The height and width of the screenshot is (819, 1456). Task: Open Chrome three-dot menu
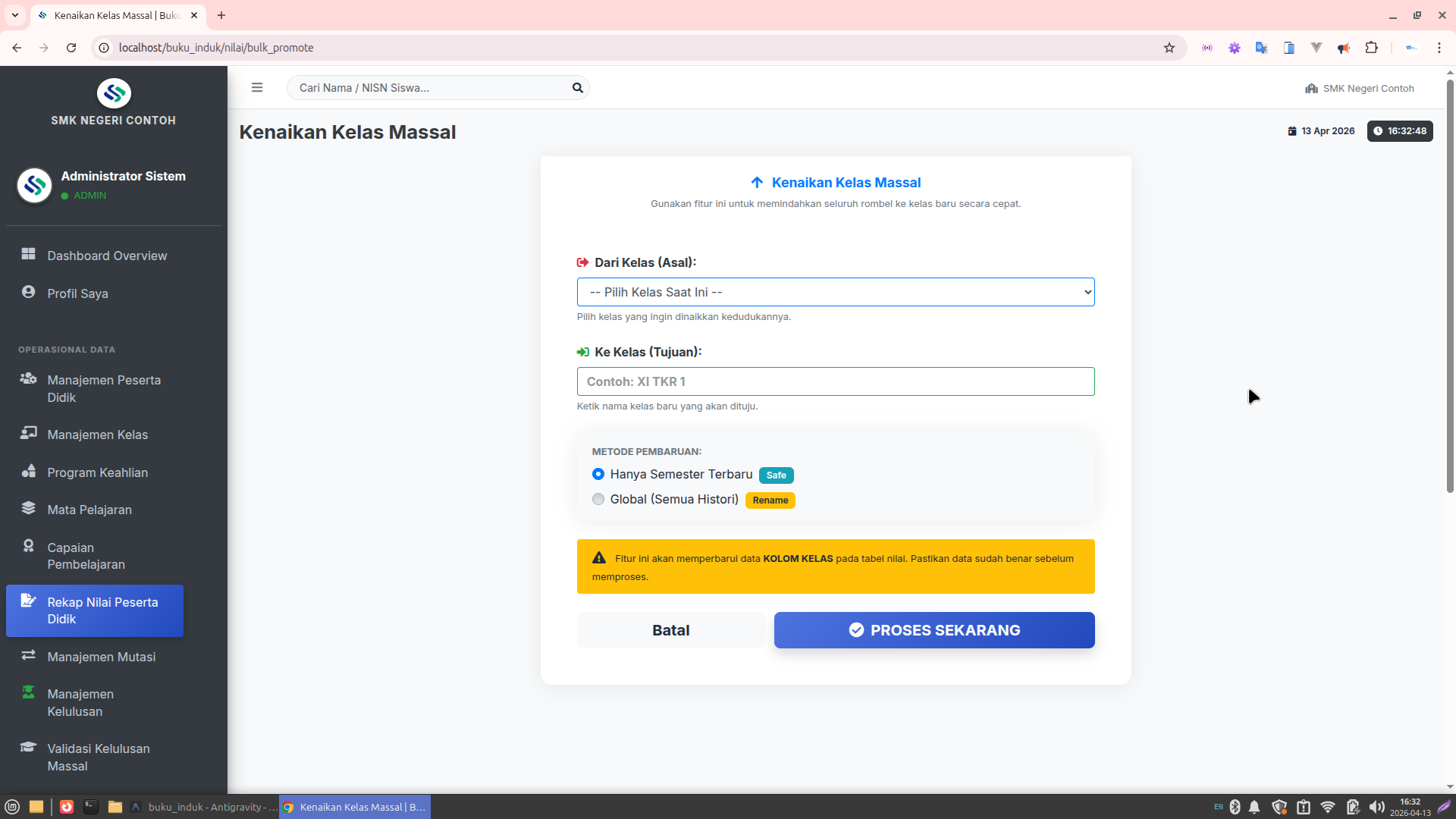click(x=1439, y=48)
